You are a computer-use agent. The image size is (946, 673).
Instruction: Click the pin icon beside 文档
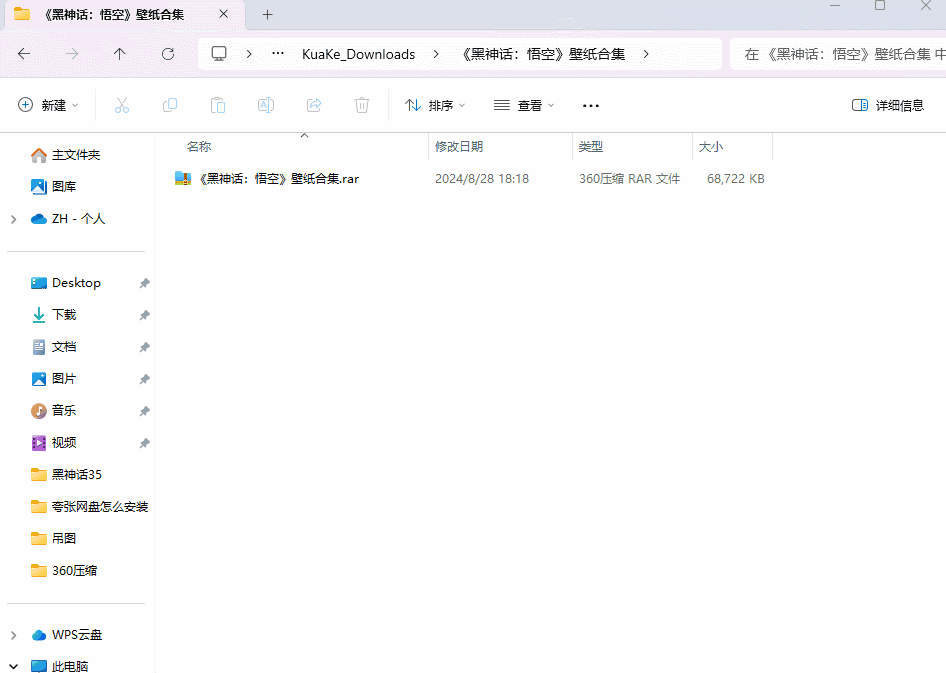click(x=145, y=347)
